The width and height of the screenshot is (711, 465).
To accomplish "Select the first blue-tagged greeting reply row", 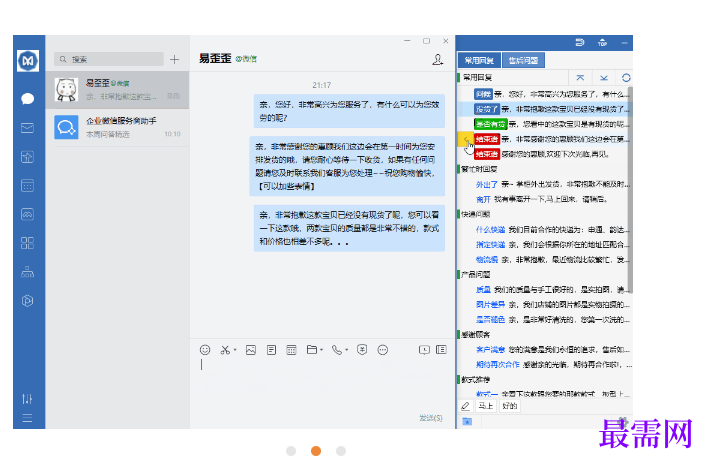I will point(544,94).
